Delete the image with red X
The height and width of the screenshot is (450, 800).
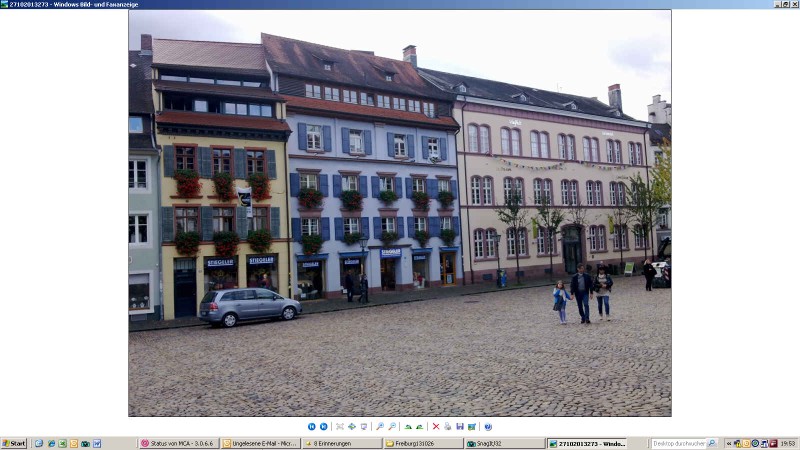click(x=436, y=426)
